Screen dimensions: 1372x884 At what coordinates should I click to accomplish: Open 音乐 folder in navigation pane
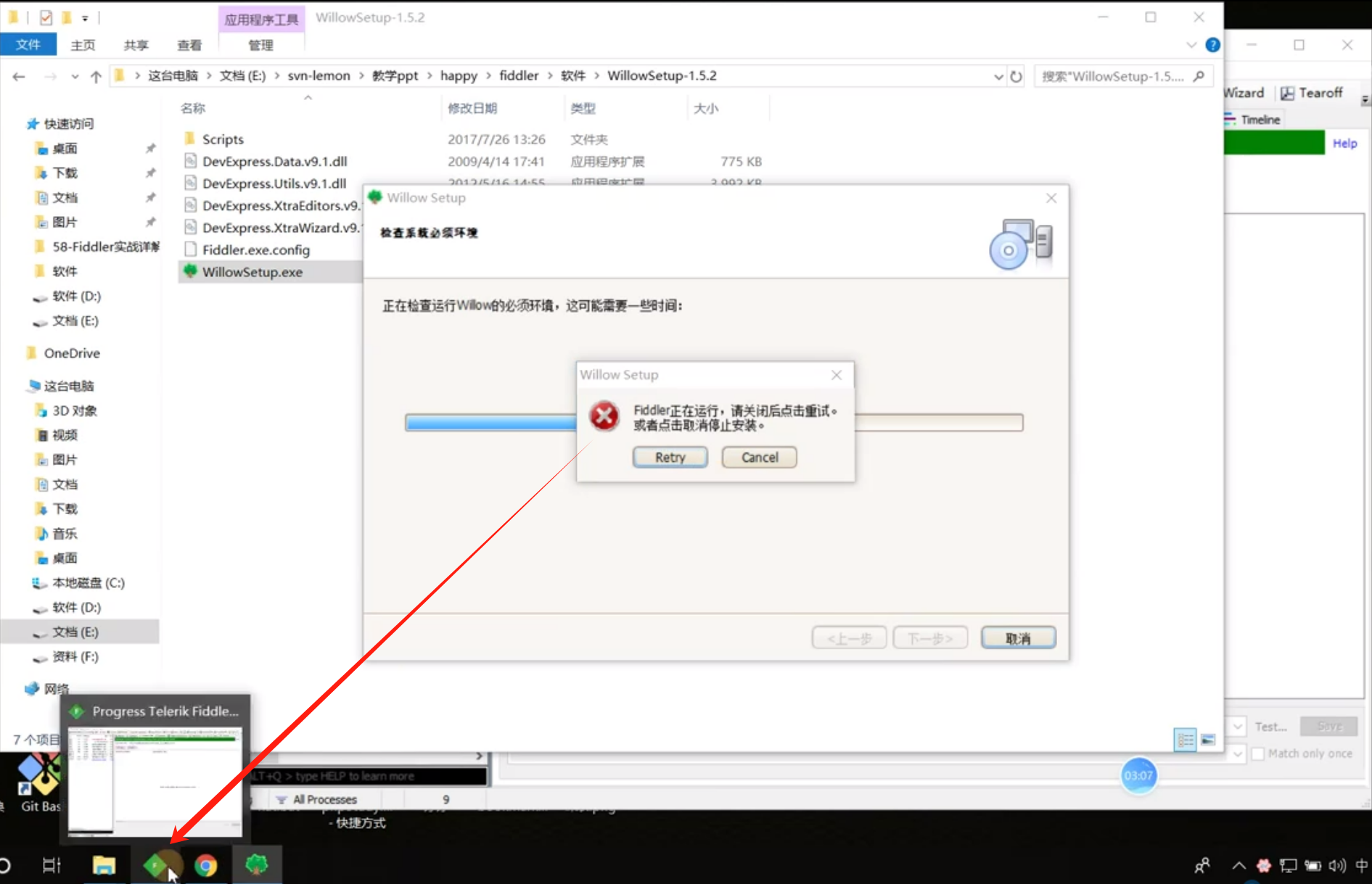(65, 534)
